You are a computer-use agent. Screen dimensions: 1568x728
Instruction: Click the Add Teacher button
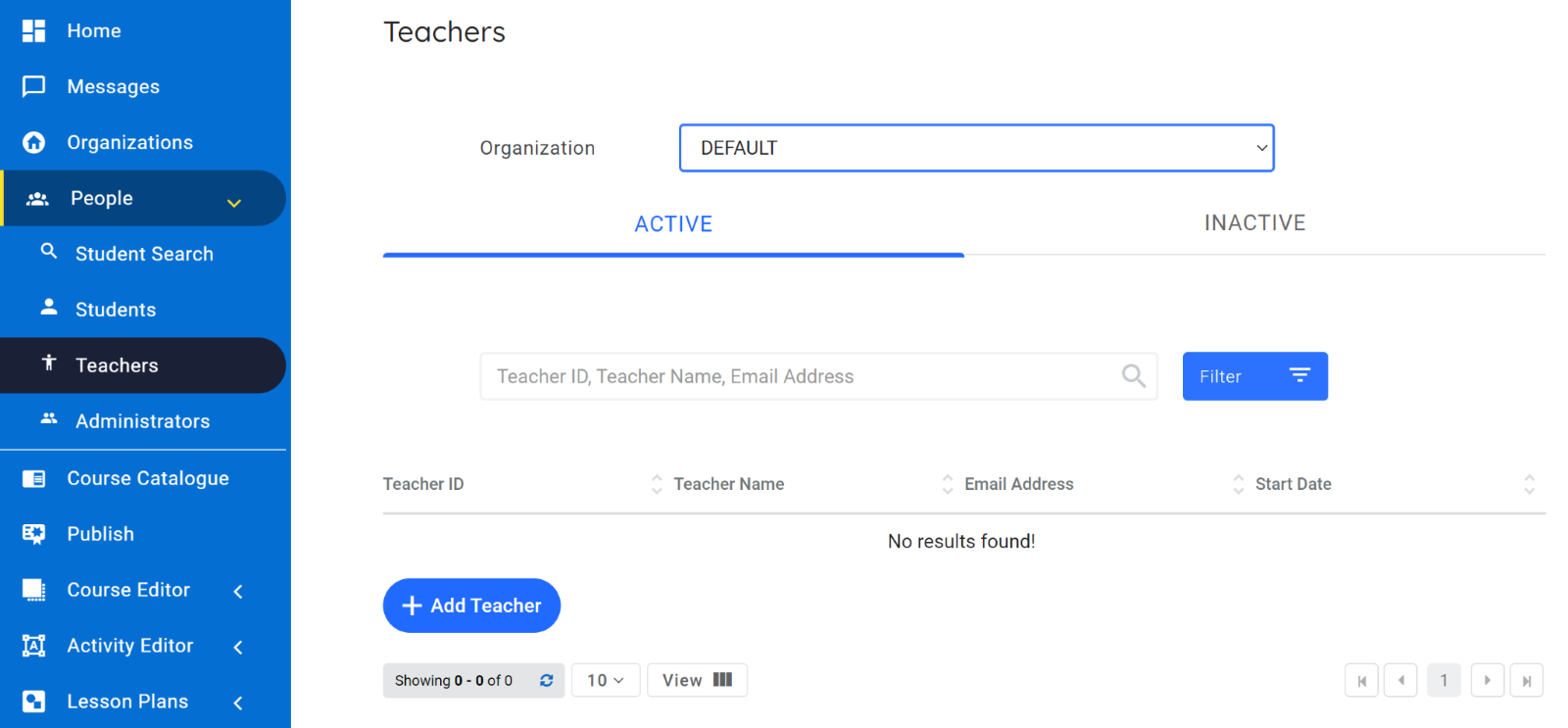point(471,606)
